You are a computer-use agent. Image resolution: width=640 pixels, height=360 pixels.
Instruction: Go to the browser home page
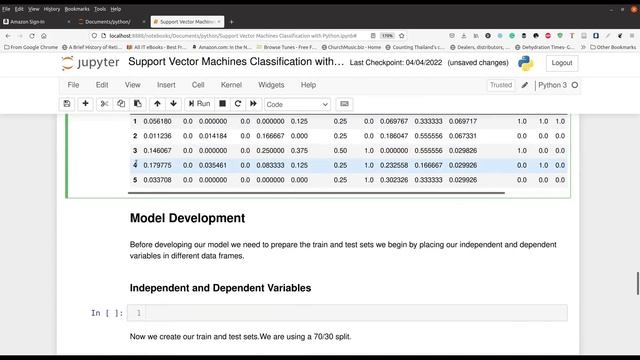(x=44, y=36)
